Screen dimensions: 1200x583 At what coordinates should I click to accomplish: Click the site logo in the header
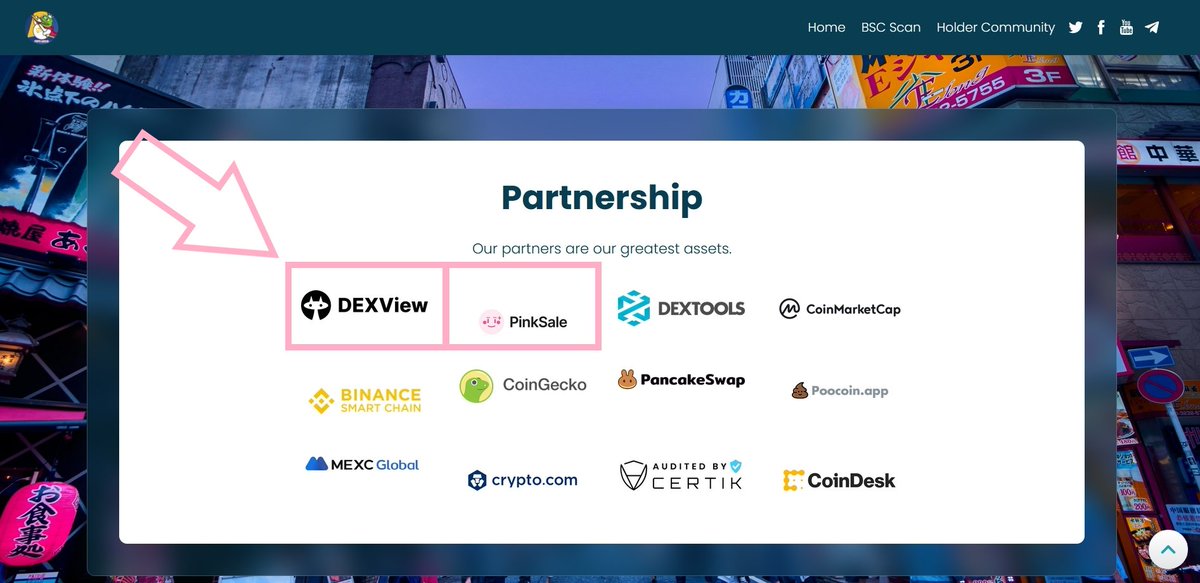[42, 27]
